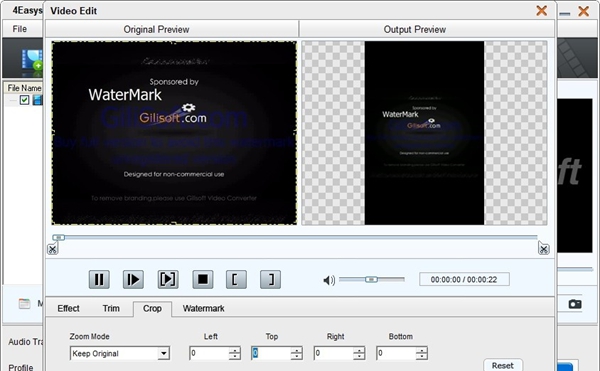The image size is (600, 371).
Task: Increase the Right crop value
Action: (x=359, y=350)
